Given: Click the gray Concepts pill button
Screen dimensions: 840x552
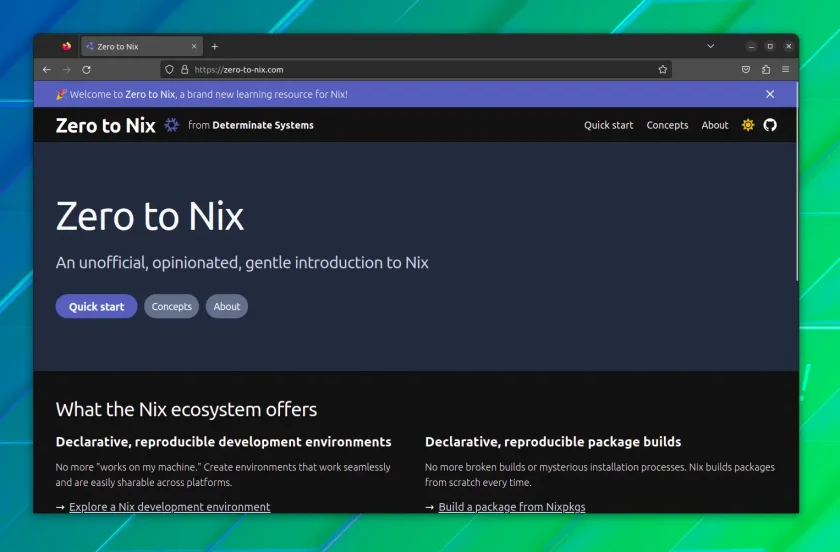Looking at the screenshot, I should tap(171, 307).
